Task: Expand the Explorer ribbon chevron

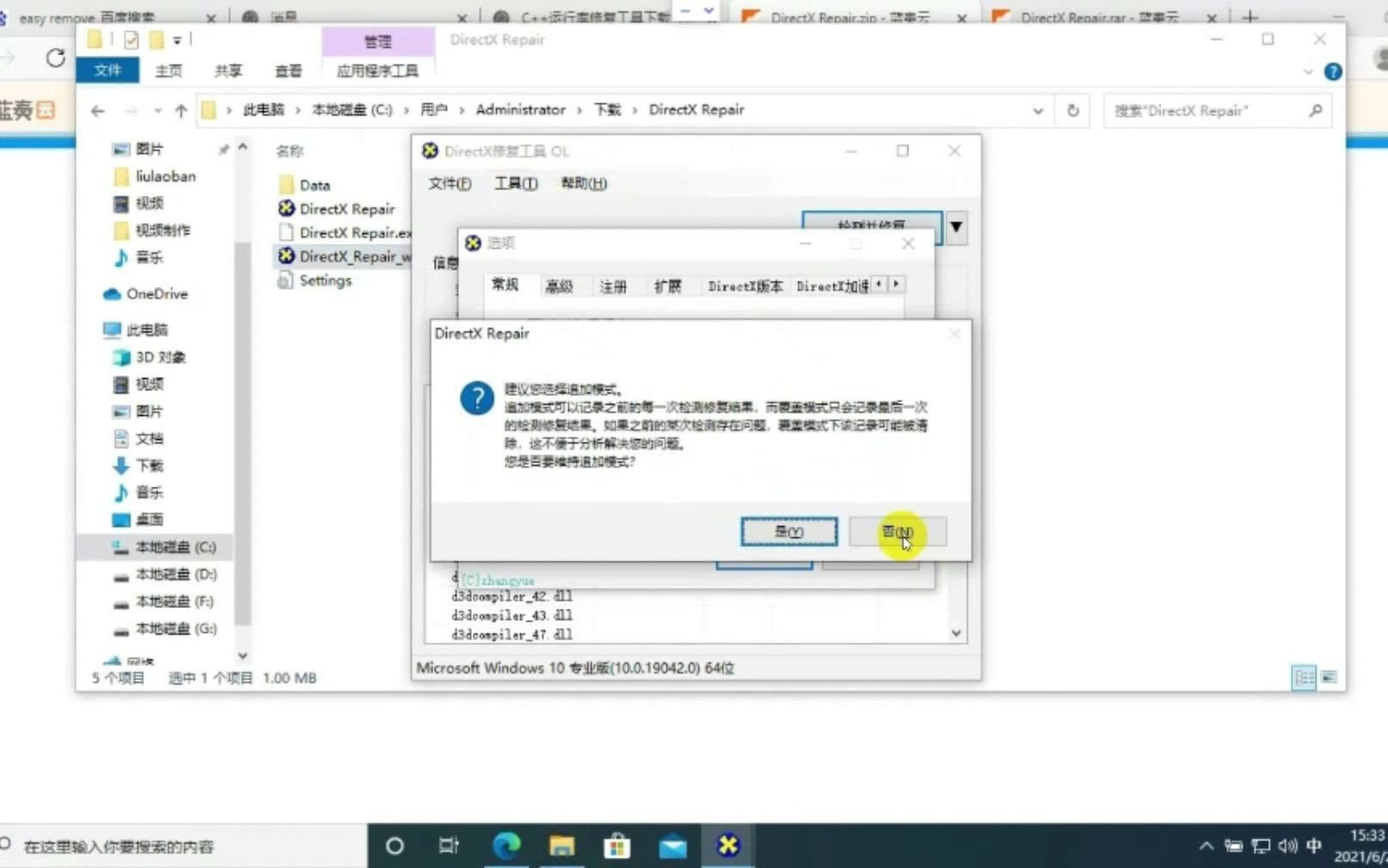Action: click(x=1308, y=71)
